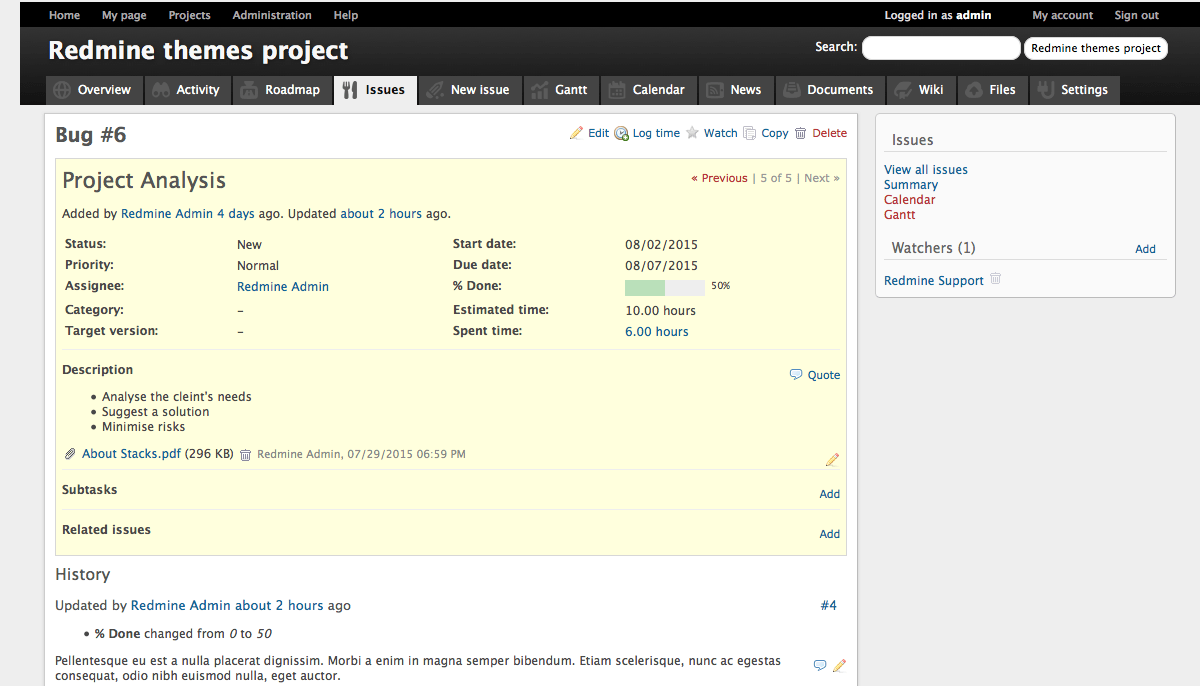Delete attachment About Stacks.pdf via trash icon
This screenshot has height=686, width=1200.
point(245,454)
